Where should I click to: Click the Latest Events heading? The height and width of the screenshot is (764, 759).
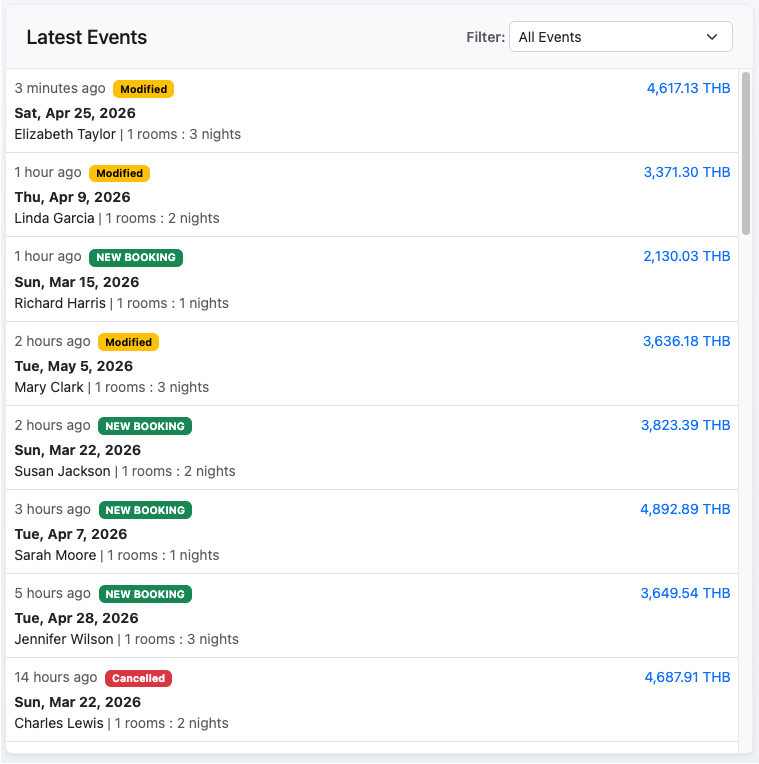coord(87,38)
